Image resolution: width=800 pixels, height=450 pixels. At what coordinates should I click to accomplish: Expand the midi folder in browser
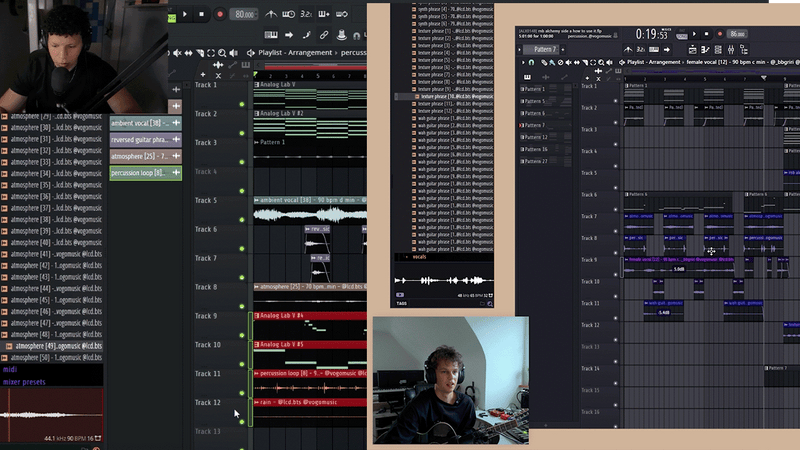pos(10,369)
